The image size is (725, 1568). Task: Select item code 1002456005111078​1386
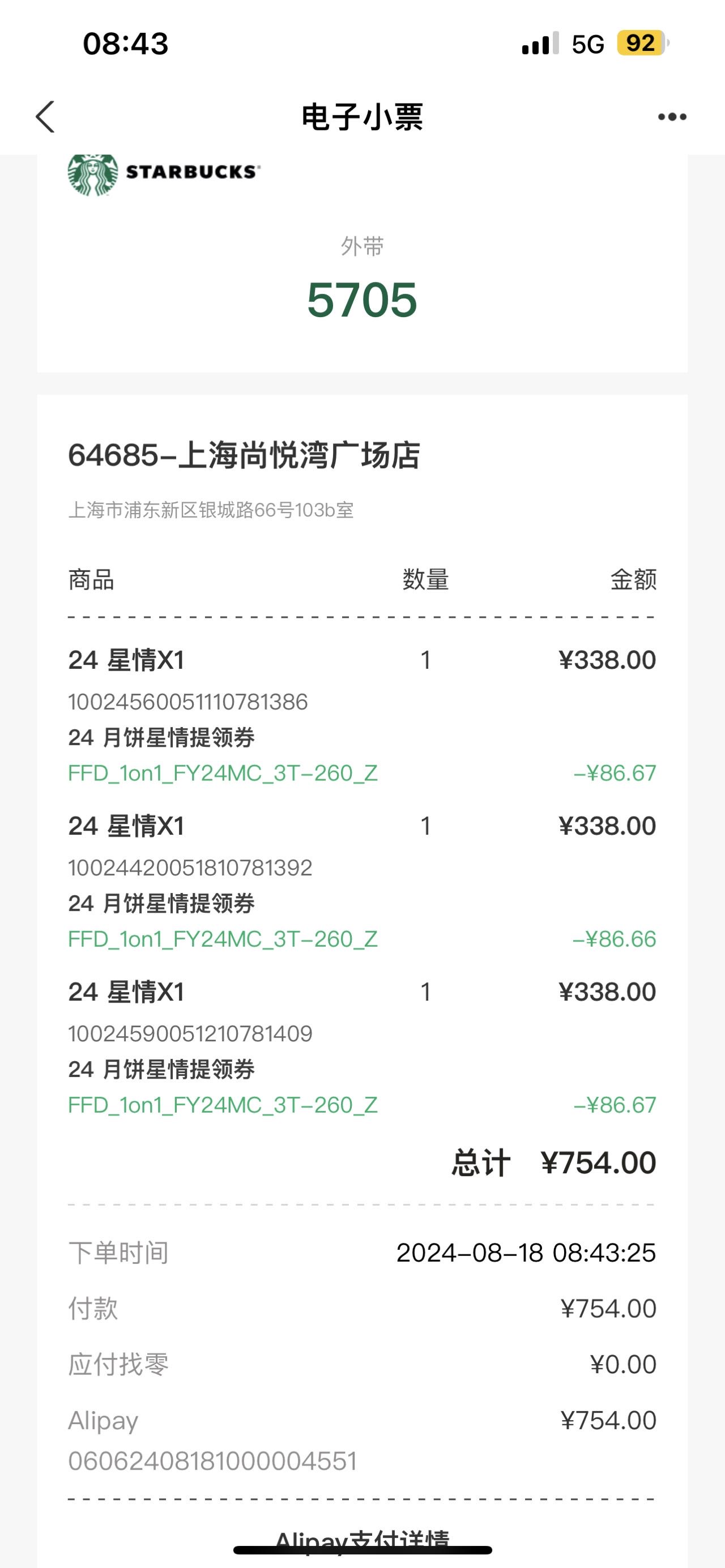click(188, 702)
